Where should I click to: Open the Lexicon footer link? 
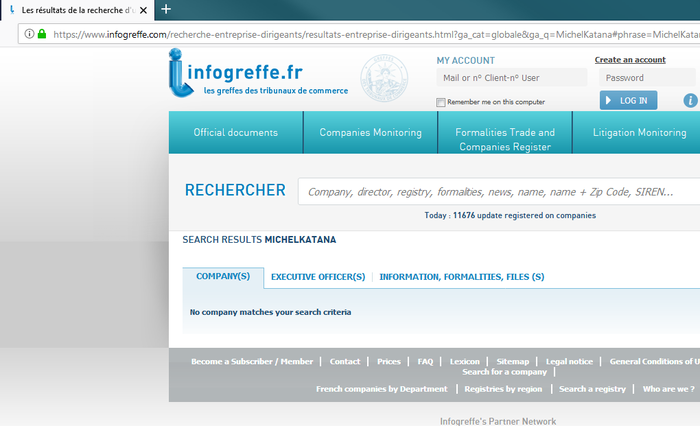pyautogui.click(x=464, y=361)
